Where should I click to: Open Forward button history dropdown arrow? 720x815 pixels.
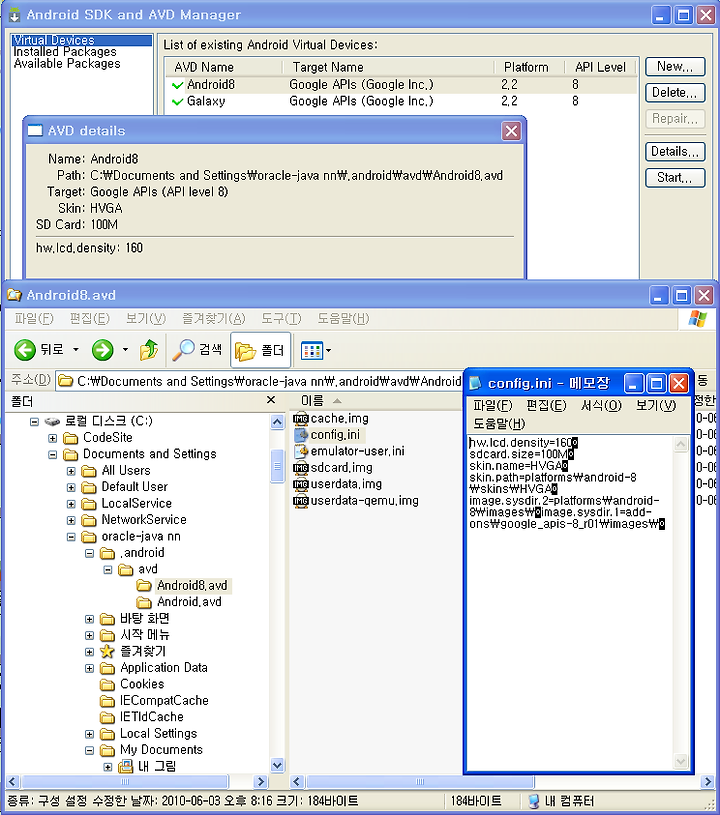click(x=125, y=349)
